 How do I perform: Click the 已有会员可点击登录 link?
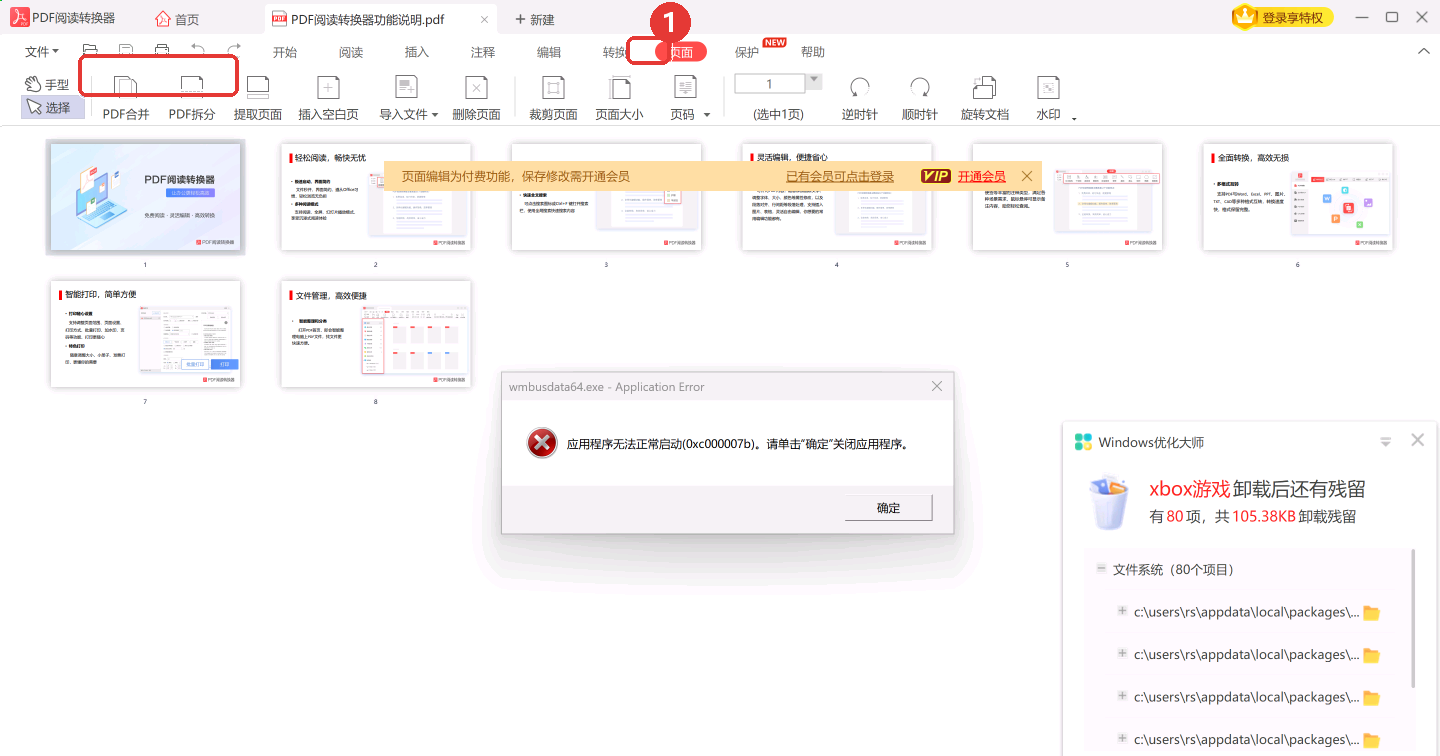(840, 176)
